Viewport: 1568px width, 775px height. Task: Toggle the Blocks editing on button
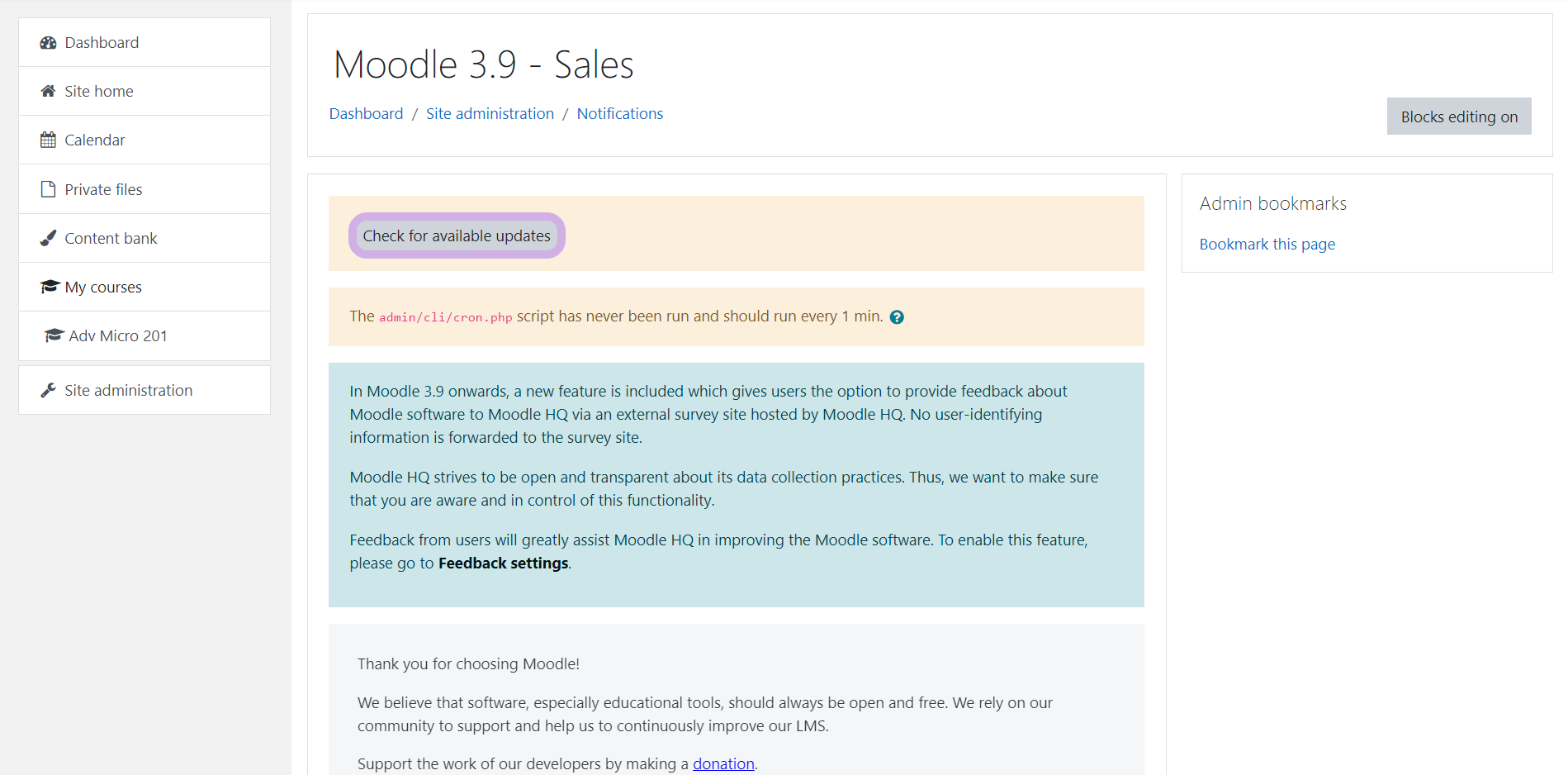pos(1458,116)
